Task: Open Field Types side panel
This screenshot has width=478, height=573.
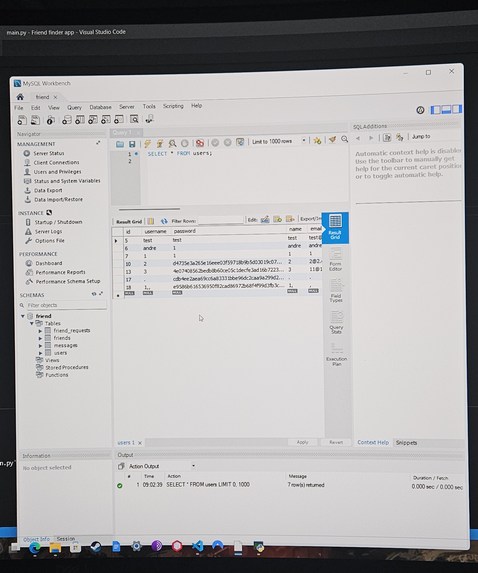Action: [x=336, y=291]
